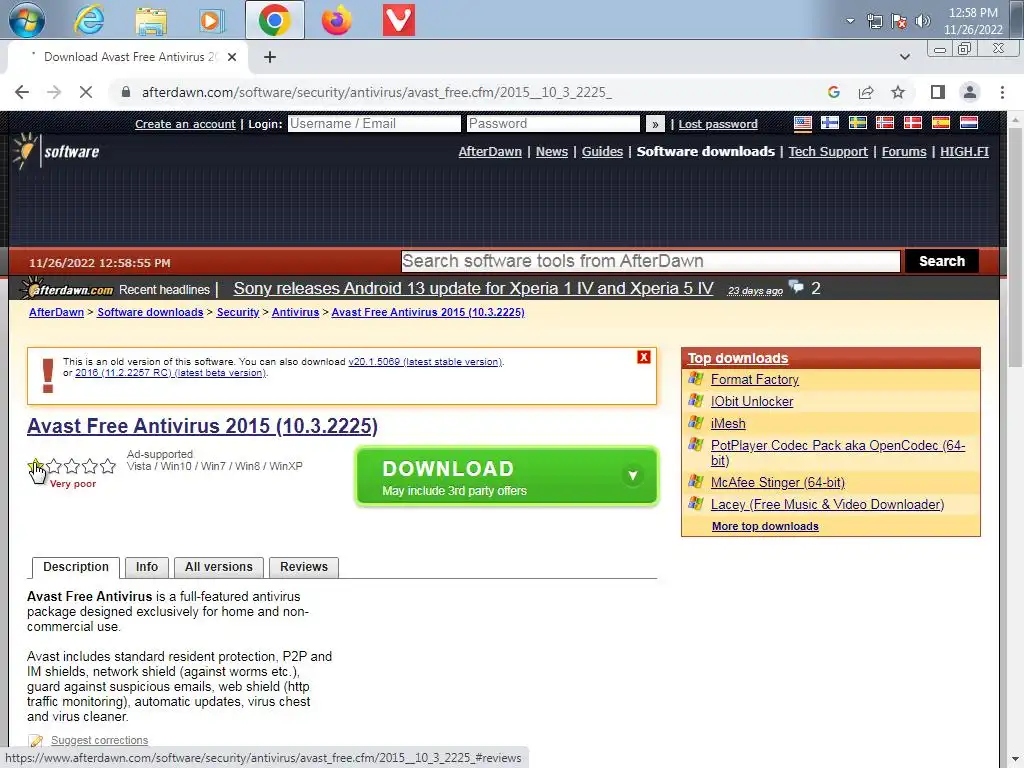Open Google icon in address bar
Image resolution: width=1024 pixels, height=768 pixels.
point(833,92)
